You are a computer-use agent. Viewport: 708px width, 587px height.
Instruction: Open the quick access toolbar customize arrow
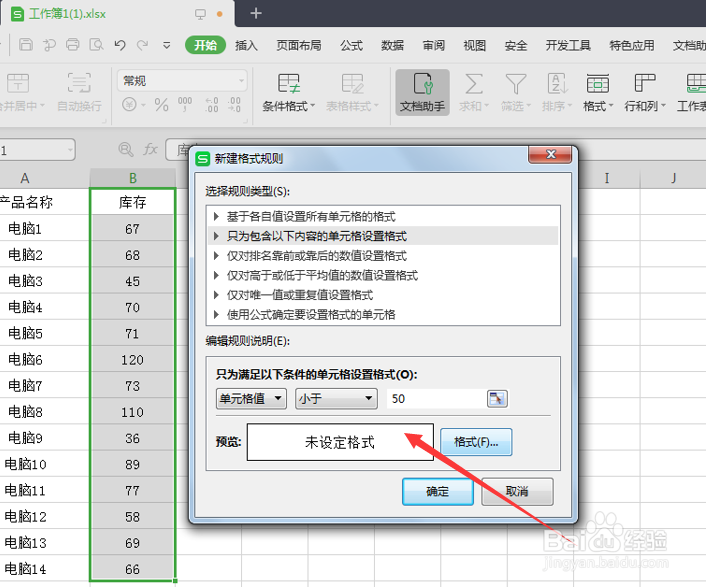(x=167, y=45)
